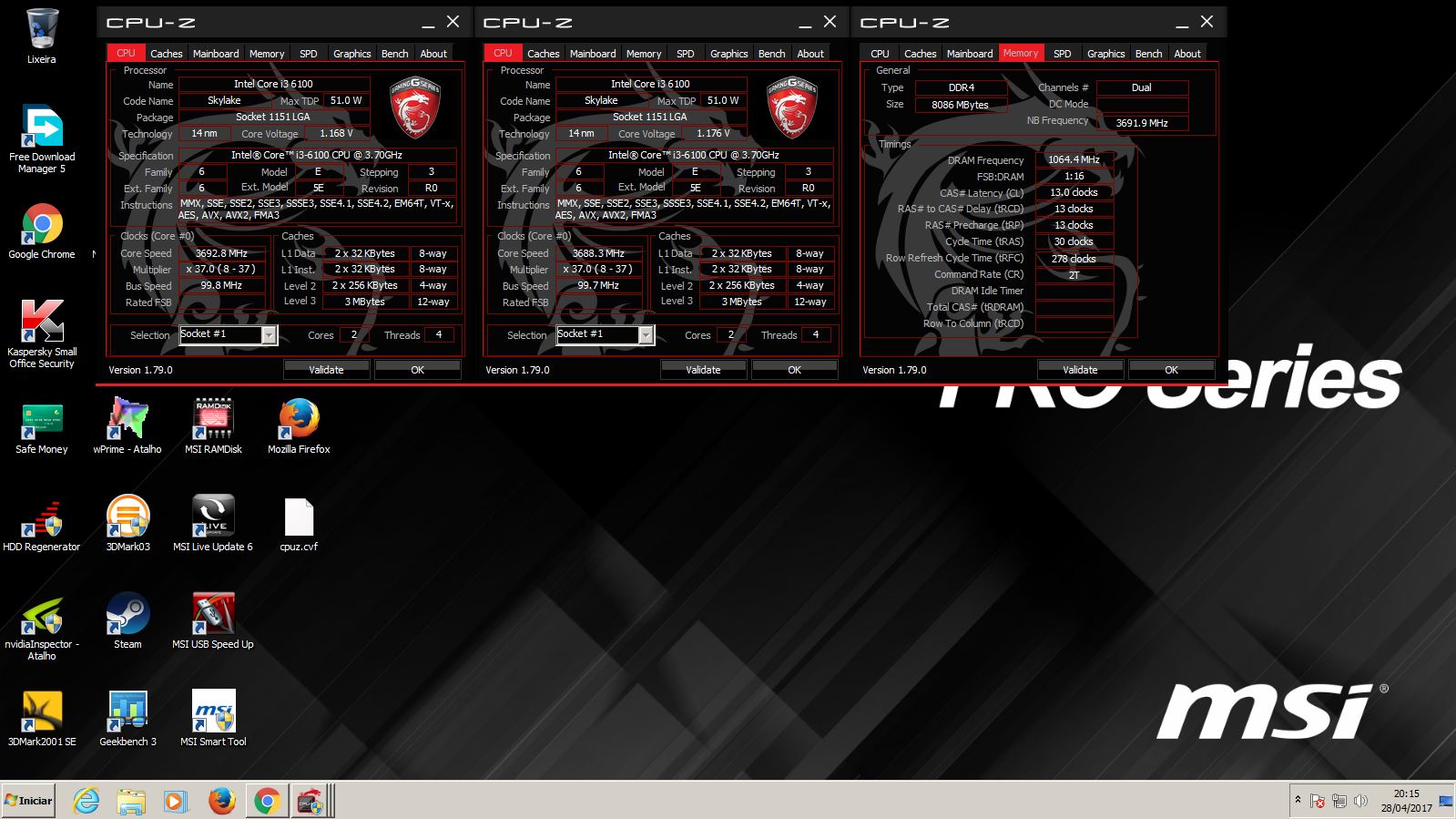Screen dimensions: 1456x819
Task: Open media player taskbar icon
Action: pyautogui.click(x=176, y=801)
